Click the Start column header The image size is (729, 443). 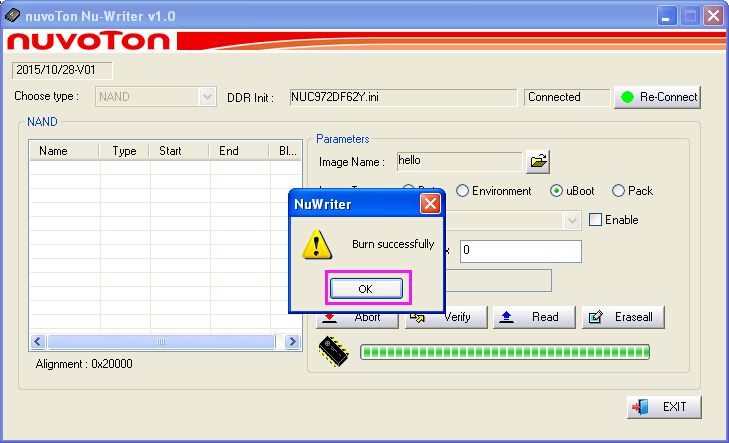pos(170,151)
